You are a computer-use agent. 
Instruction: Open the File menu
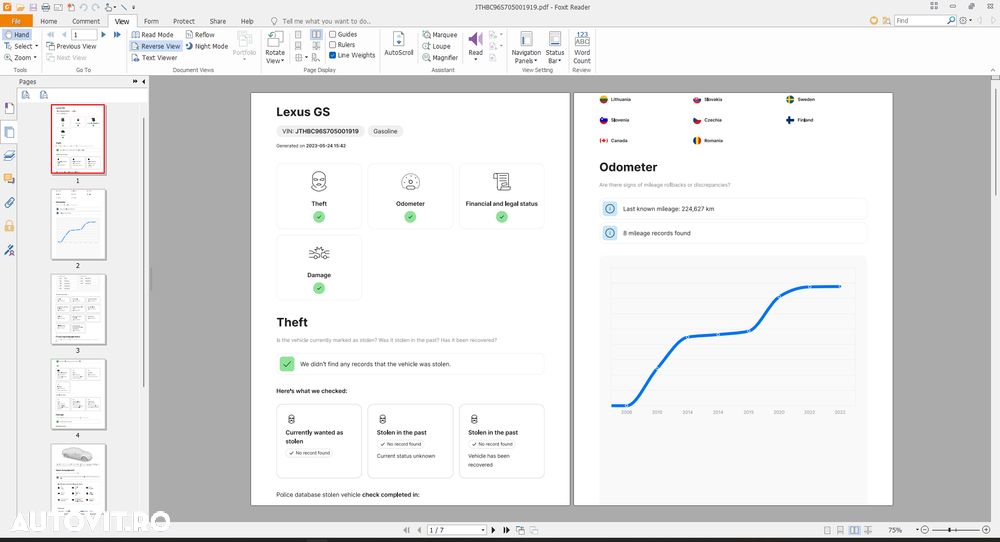click(16, 21)
